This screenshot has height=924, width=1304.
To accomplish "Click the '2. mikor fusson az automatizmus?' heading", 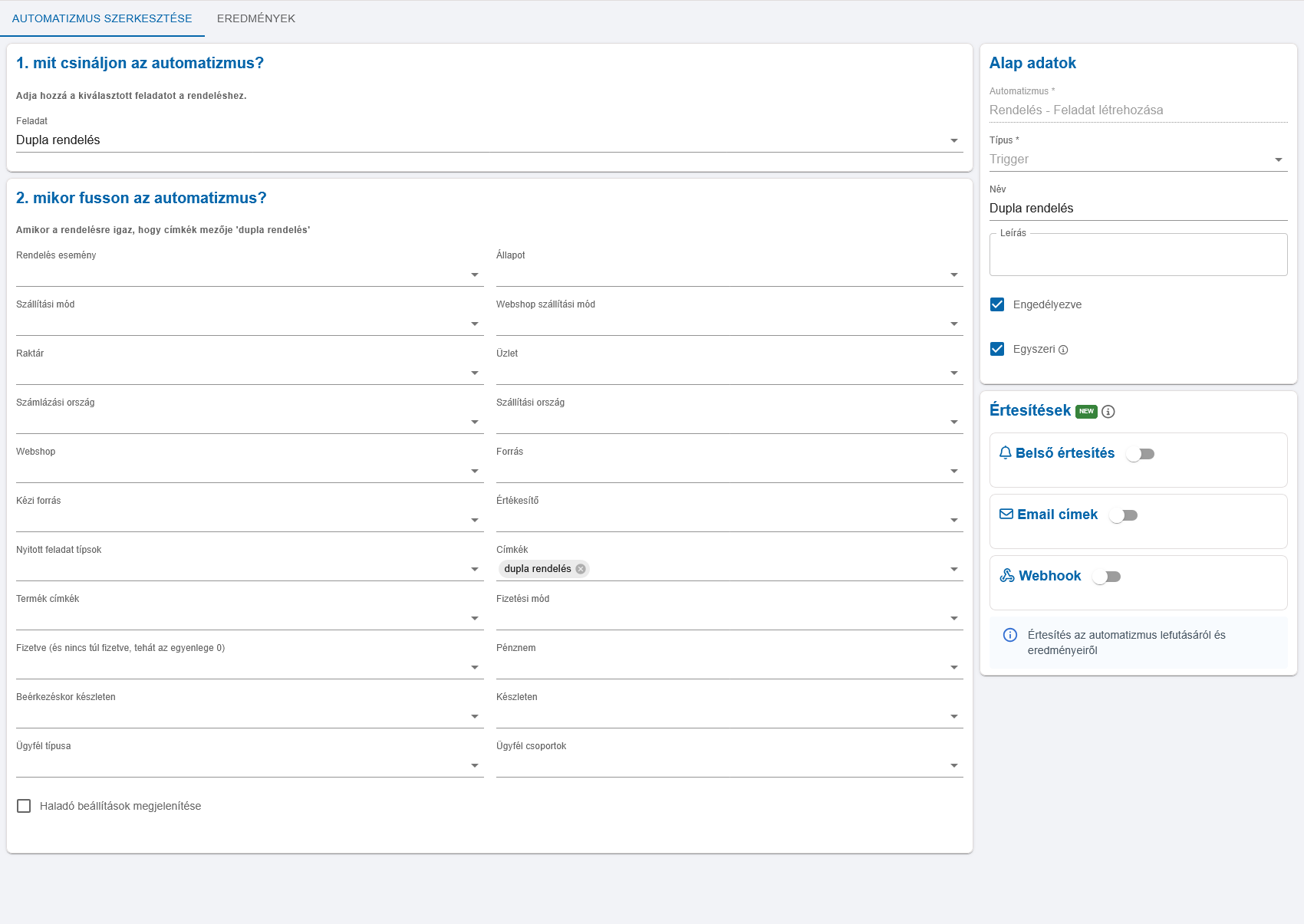I will click(141, 198).
